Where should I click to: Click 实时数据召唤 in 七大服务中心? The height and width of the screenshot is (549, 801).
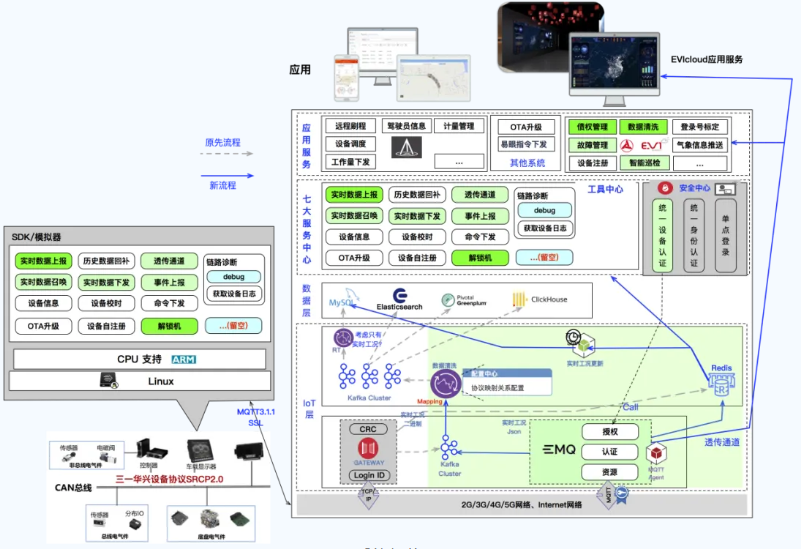354,216
